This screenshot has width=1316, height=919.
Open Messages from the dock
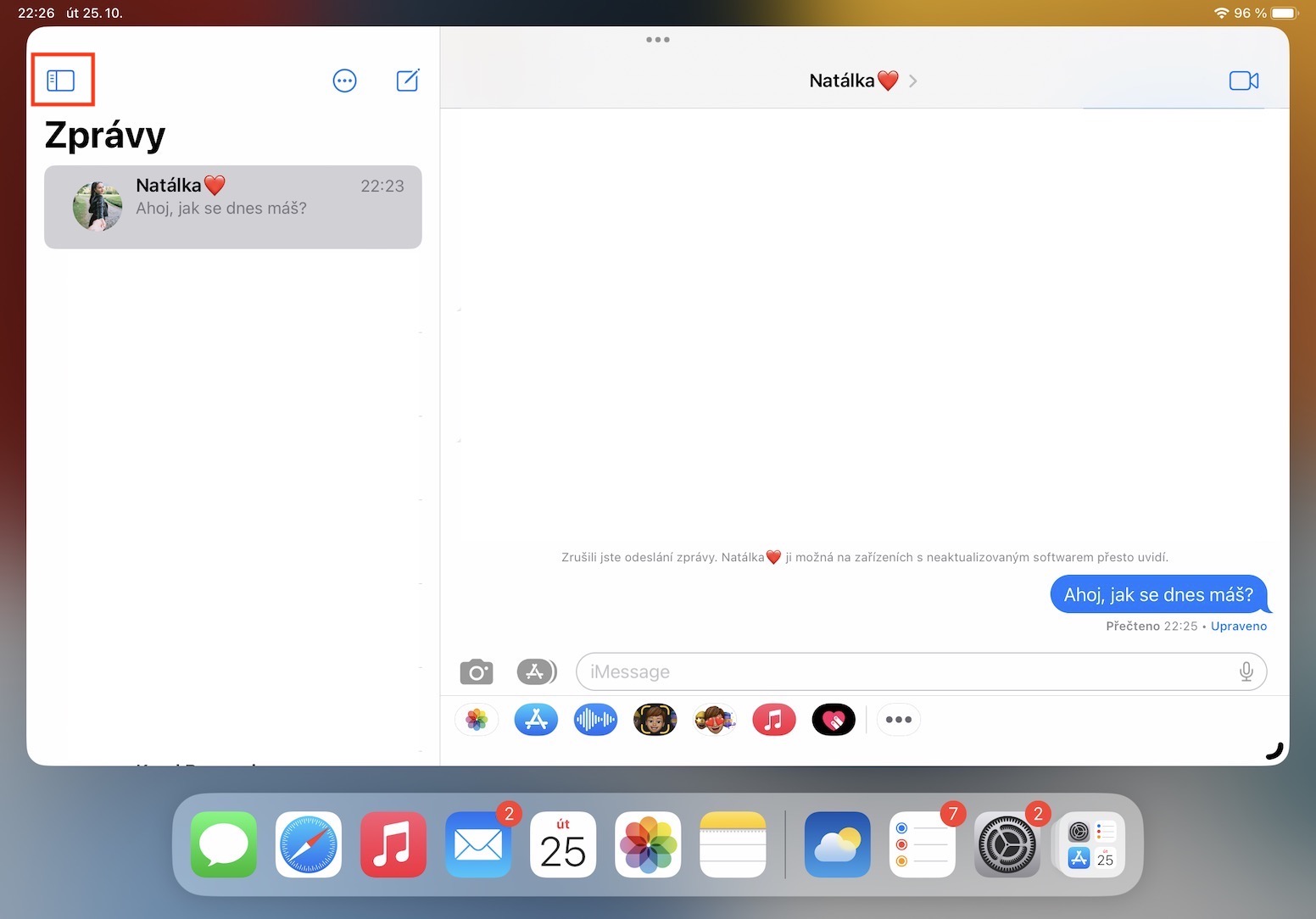(x=224, y=844)
